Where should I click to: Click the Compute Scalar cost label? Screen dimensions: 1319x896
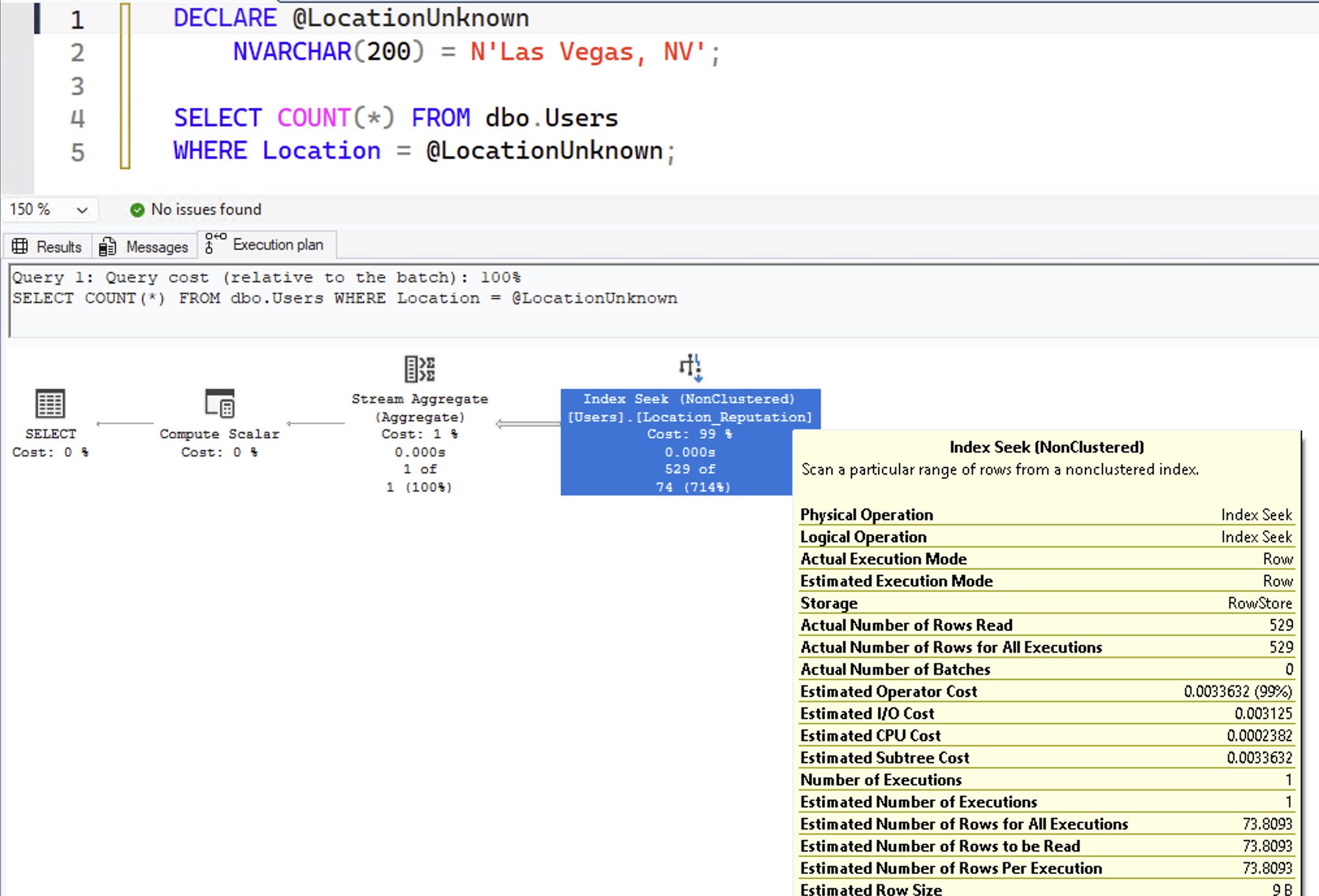tap(219, 452)
